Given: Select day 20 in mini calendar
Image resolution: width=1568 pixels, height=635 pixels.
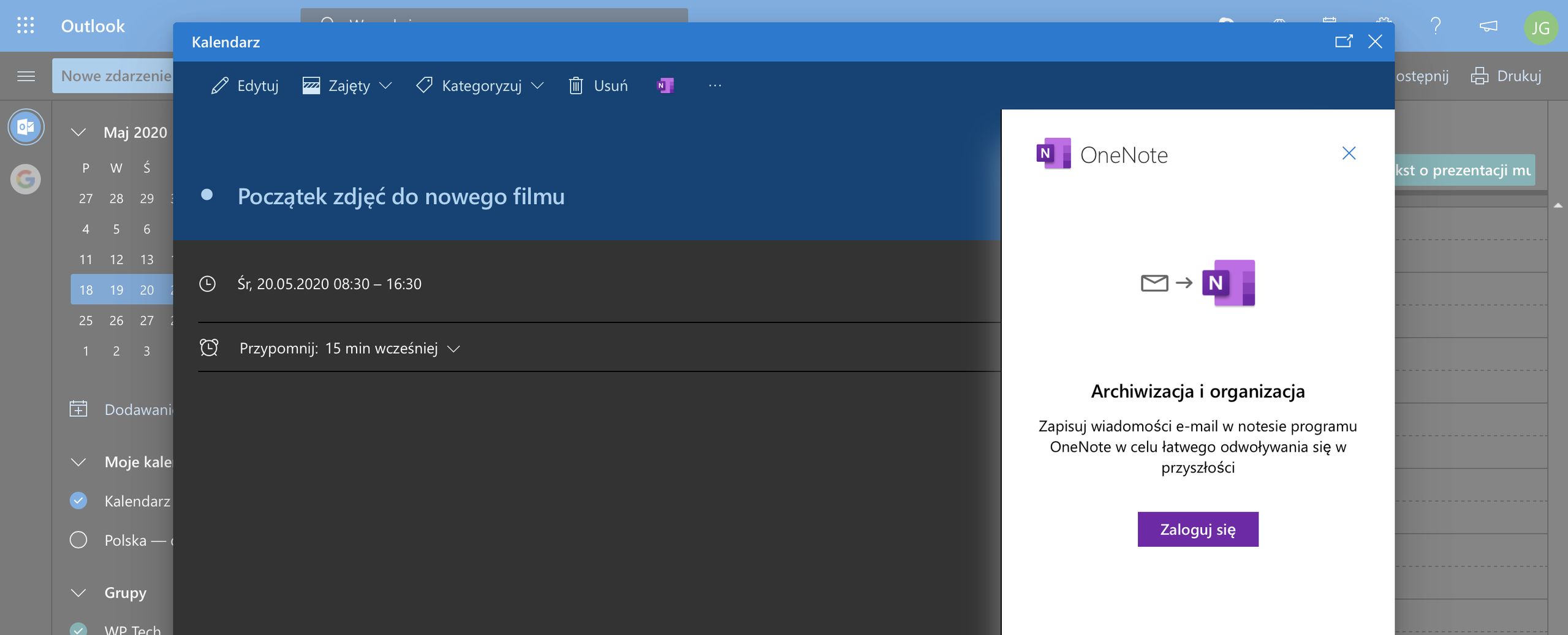Looking at the screenshot, I should (146, 290).
